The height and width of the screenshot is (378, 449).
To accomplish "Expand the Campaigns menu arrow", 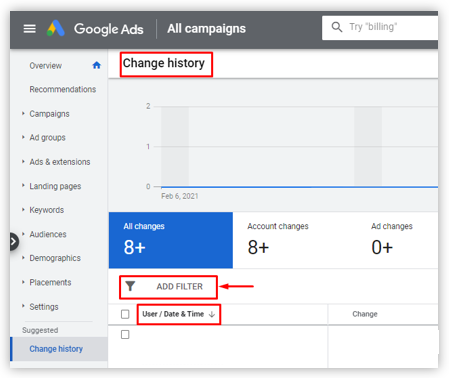I will tap(23, 114).
